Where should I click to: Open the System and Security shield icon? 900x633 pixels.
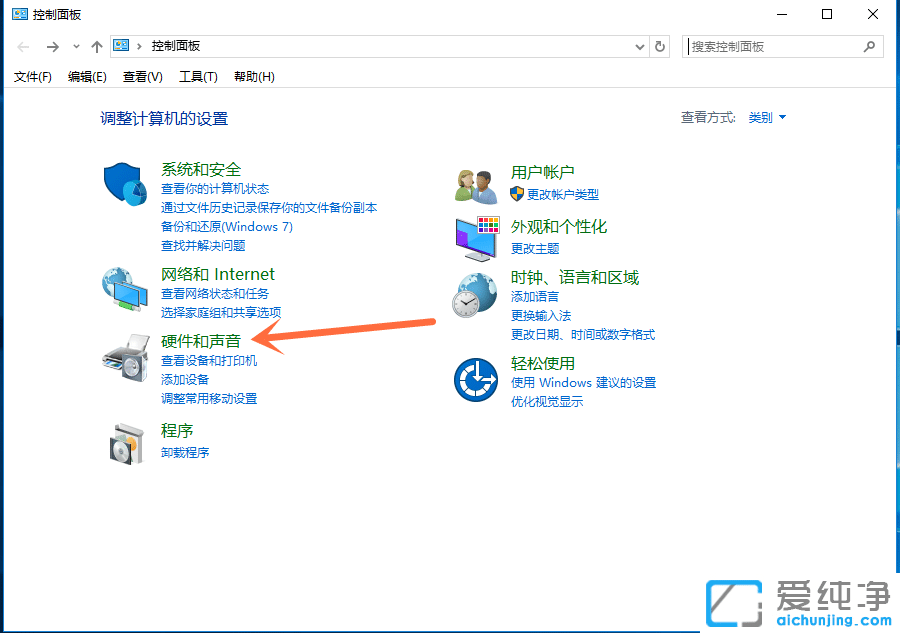click(x=125, y=184)
